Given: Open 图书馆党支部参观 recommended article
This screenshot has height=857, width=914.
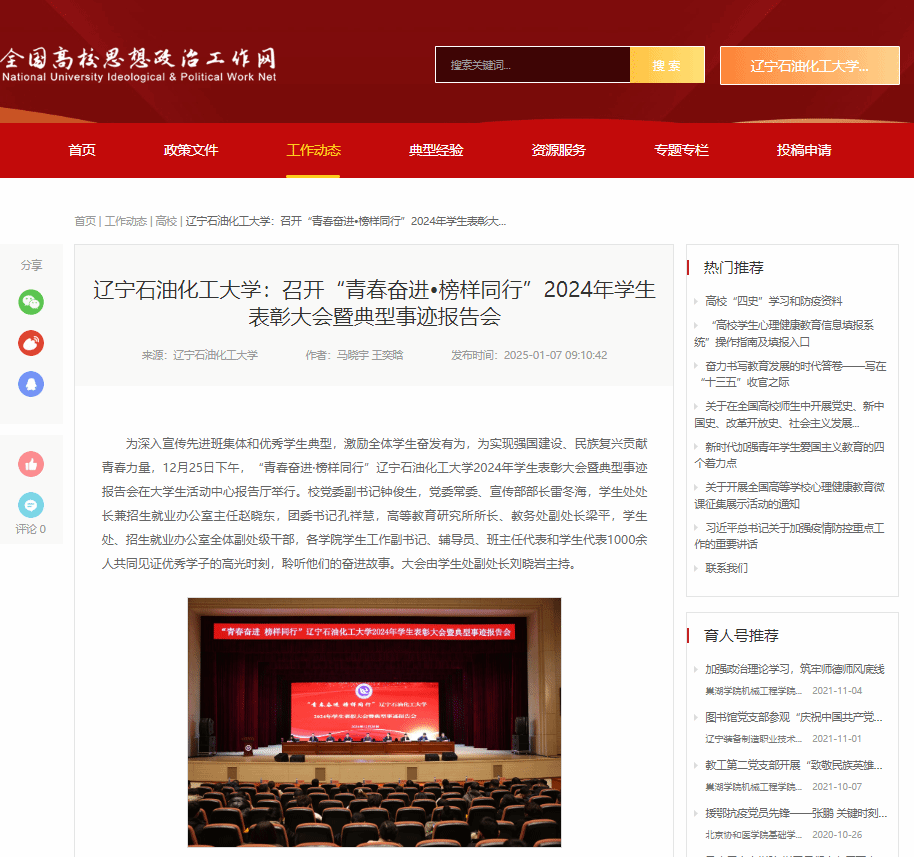Looking at the screenshot, I should coord(794,717).
